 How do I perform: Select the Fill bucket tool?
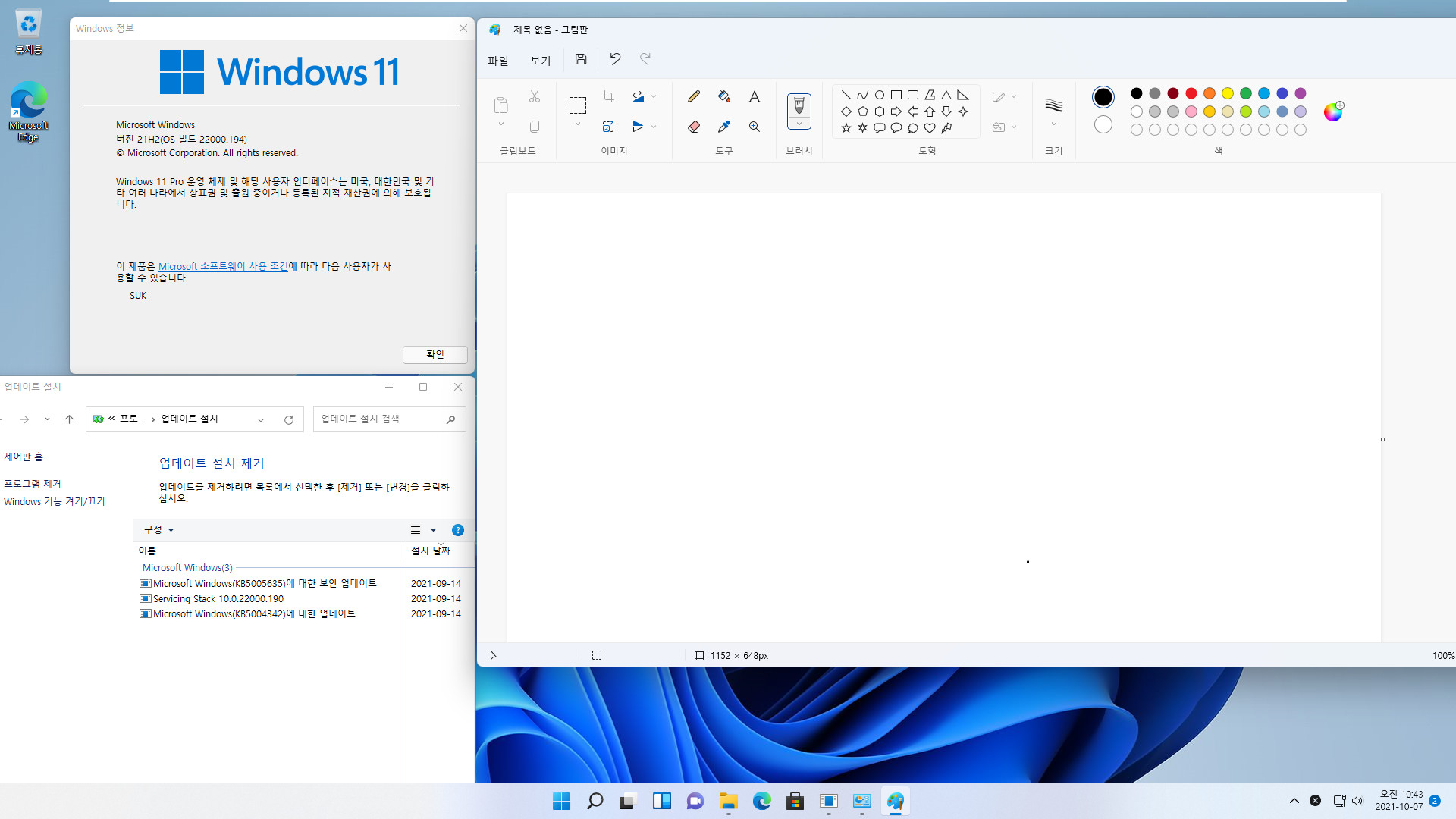[723, 97]
